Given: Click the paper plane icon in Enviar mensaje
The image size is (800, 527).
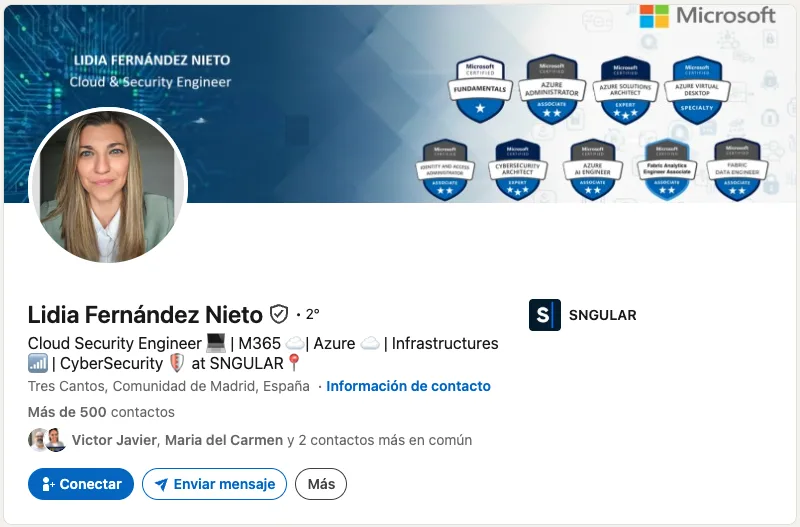Looking at the screenshot, I should pyautogui.click(x=161, y=484).
